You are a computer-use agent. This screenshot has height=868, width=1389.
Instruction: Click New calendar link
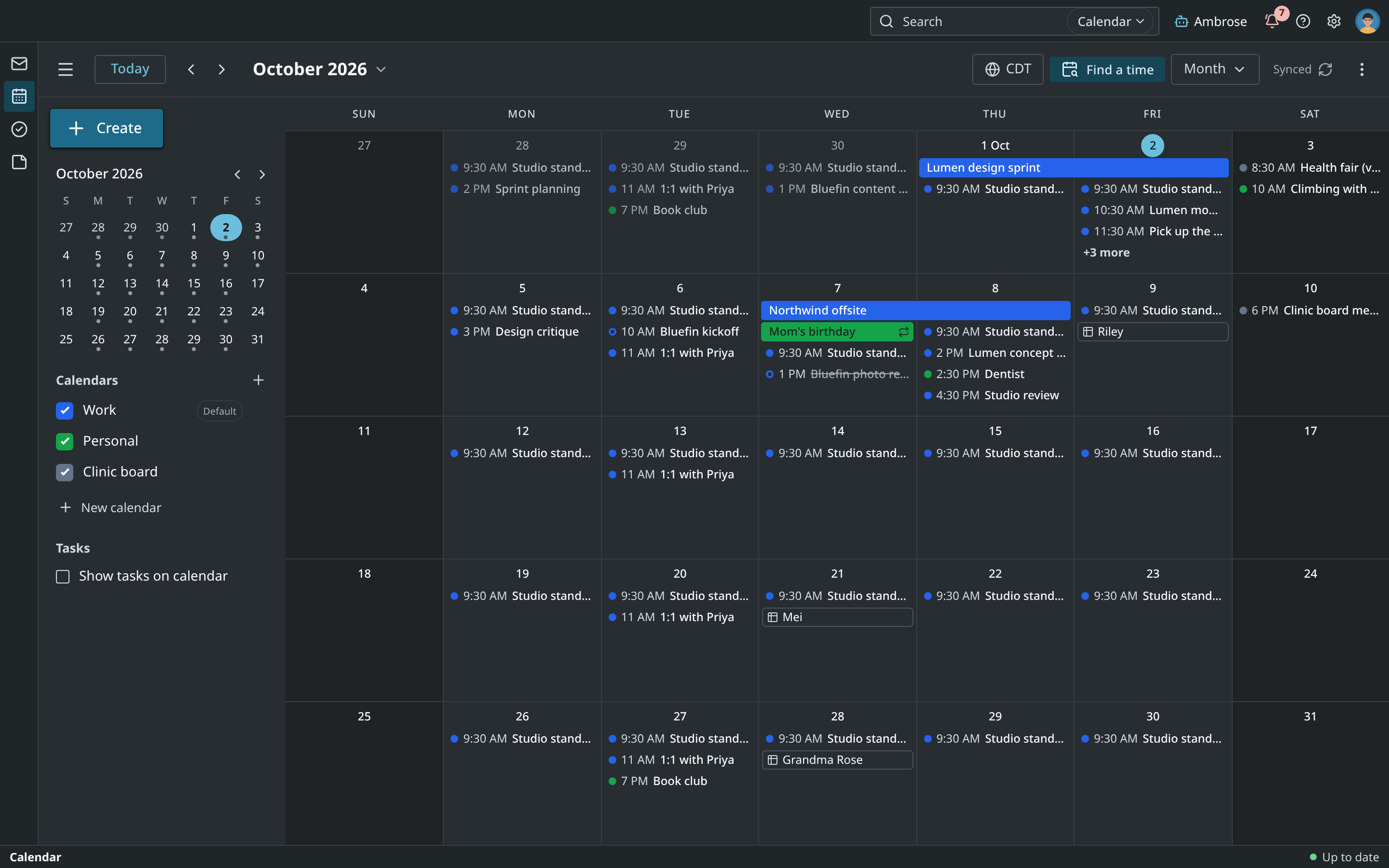click(x=111, y=508)
